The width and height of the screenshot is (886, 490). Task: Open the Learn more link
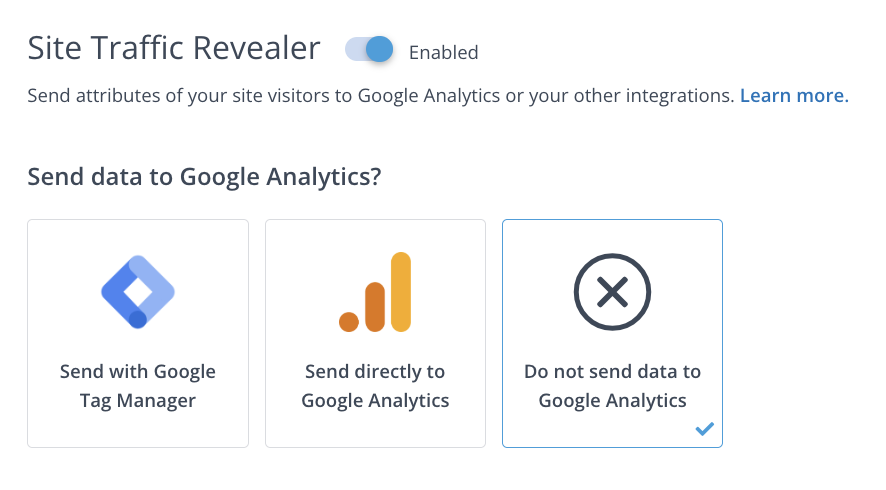click(x=794, y=96)
